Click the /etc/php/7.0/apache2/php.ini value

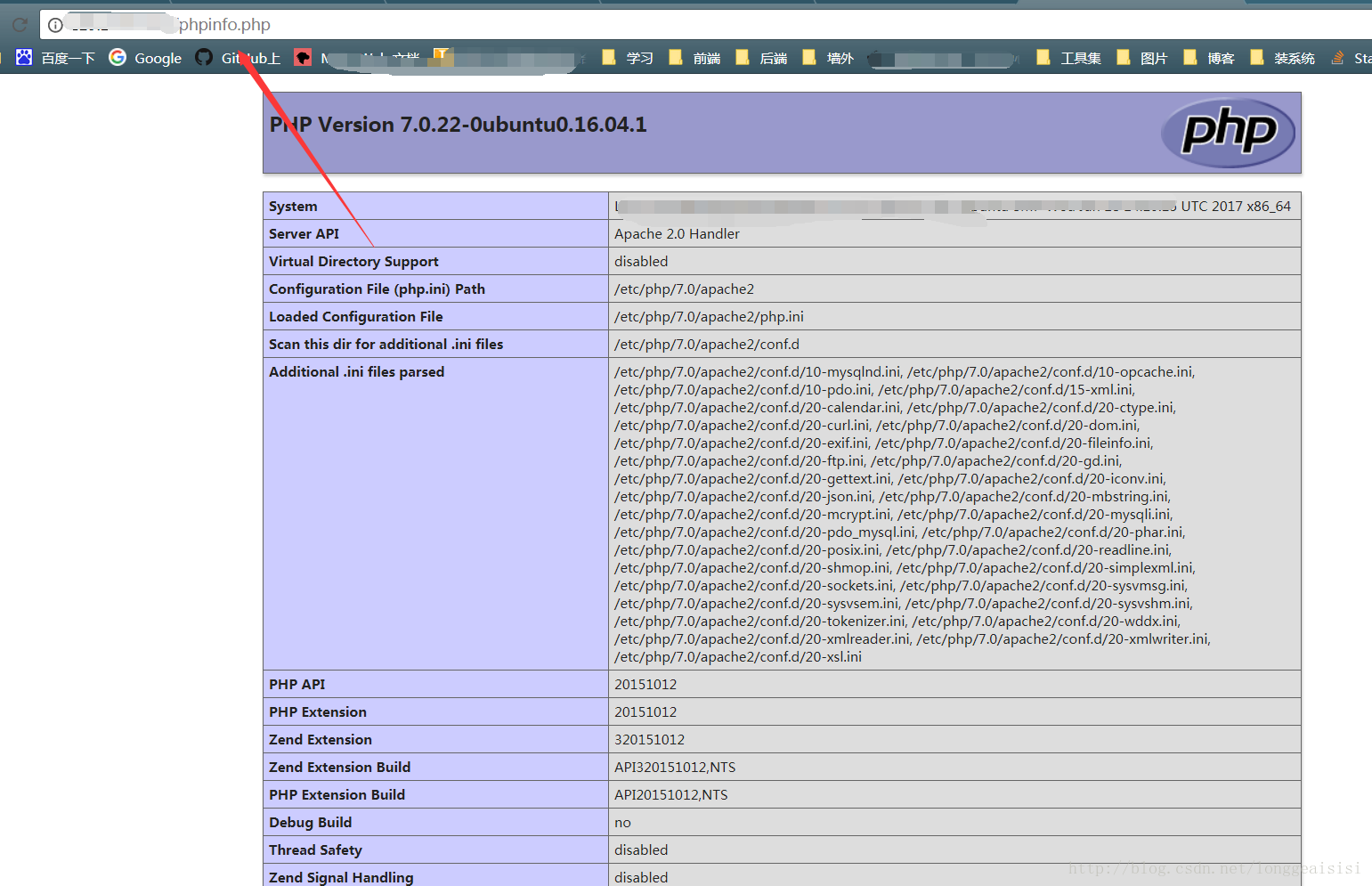point(709,316)
